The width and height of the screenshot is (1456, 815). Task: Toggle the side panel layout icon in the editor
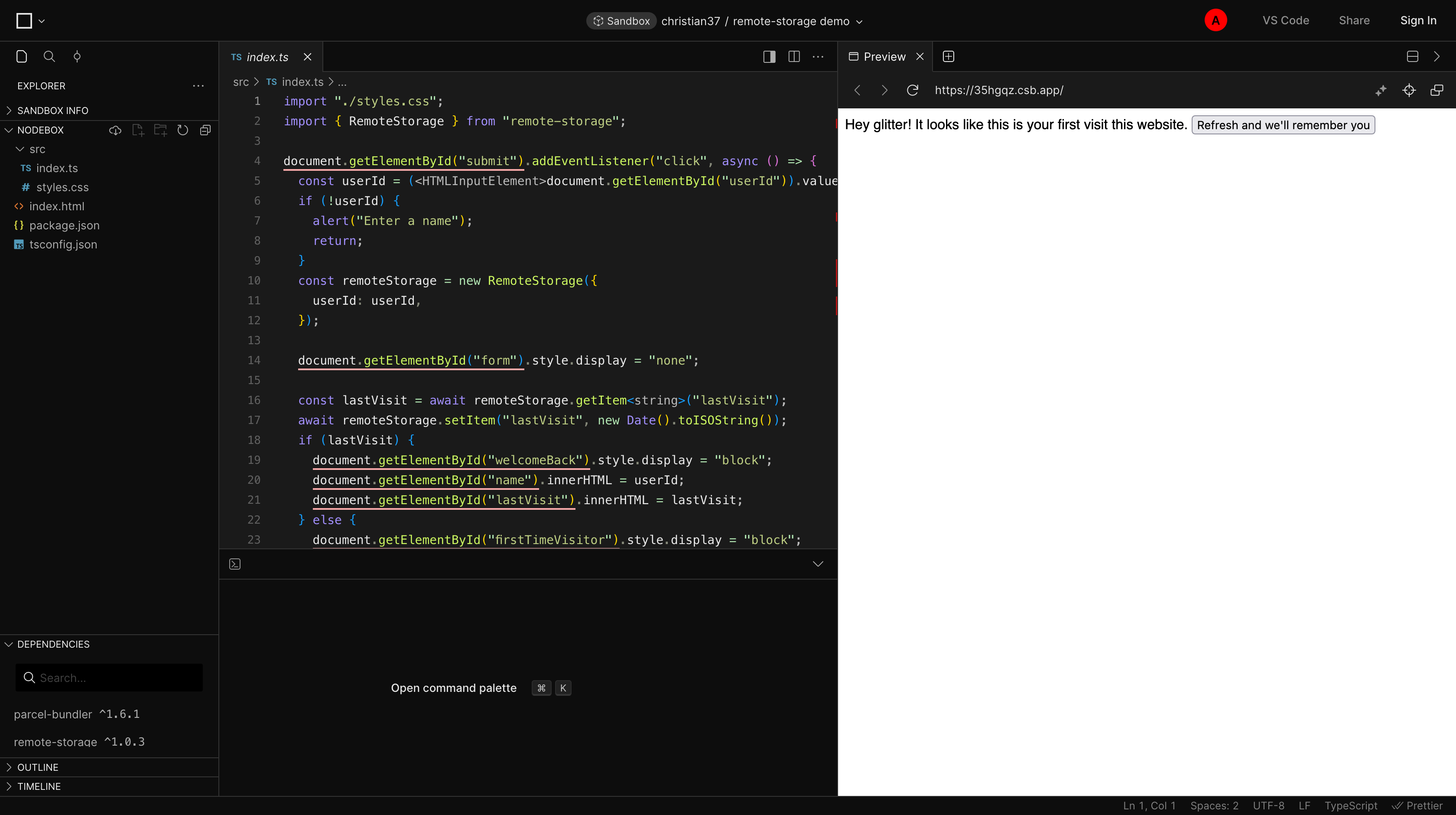point(769,56)
